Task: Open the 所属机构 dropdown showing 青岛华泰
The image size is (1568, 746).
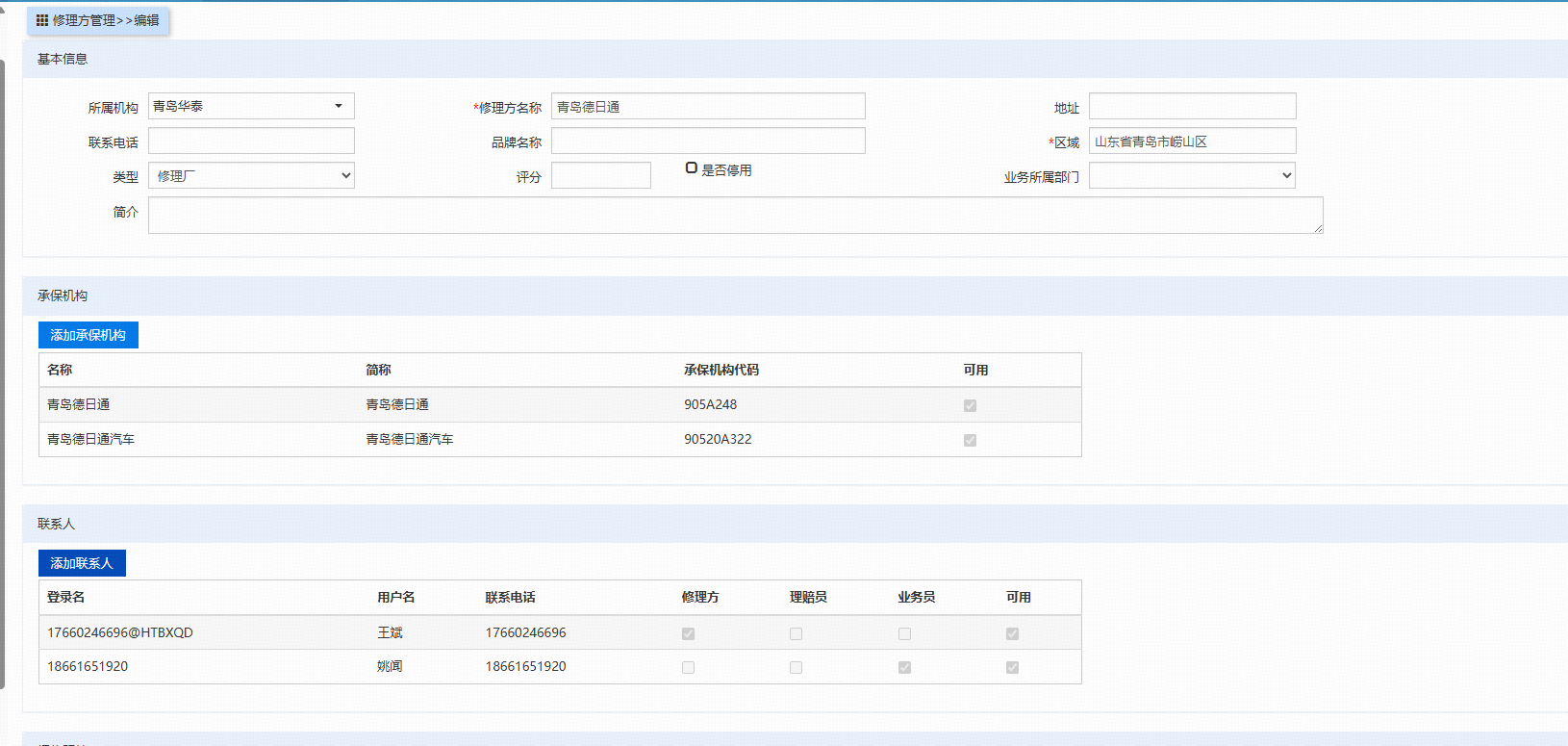Action: (251, 106)
